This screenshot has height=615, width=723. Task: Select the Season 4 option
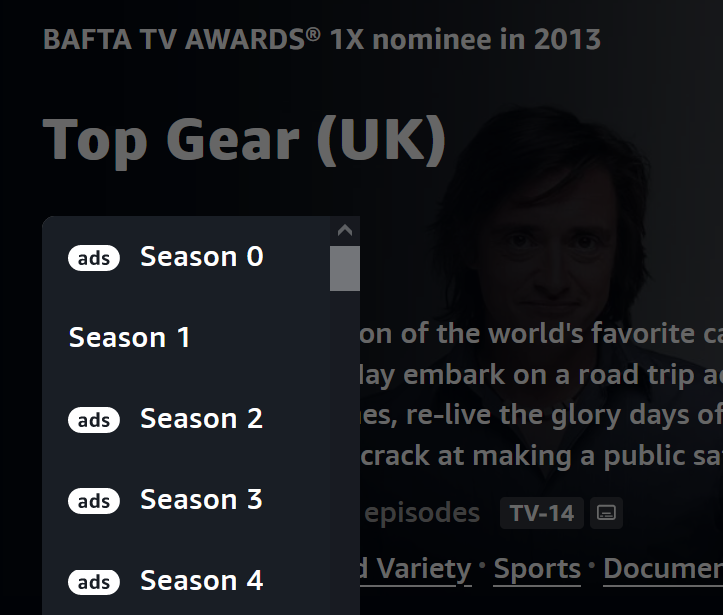(x=201, y=580)
